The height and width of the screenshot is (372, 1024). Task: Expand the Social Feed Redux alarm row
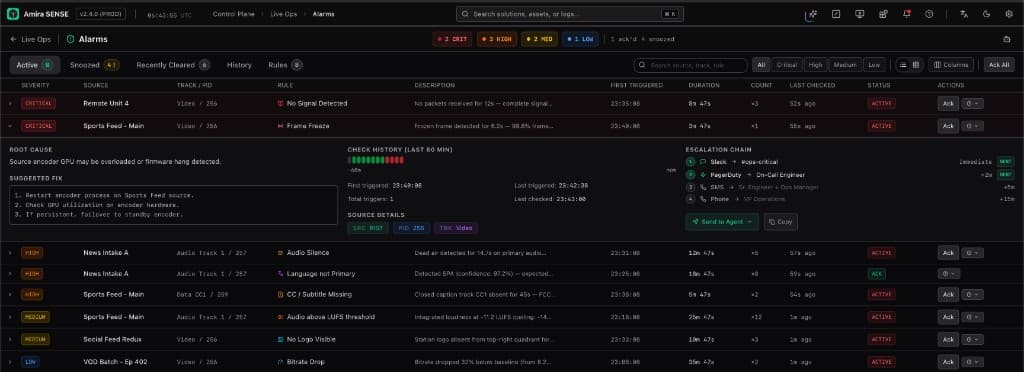tap(10, 339)
